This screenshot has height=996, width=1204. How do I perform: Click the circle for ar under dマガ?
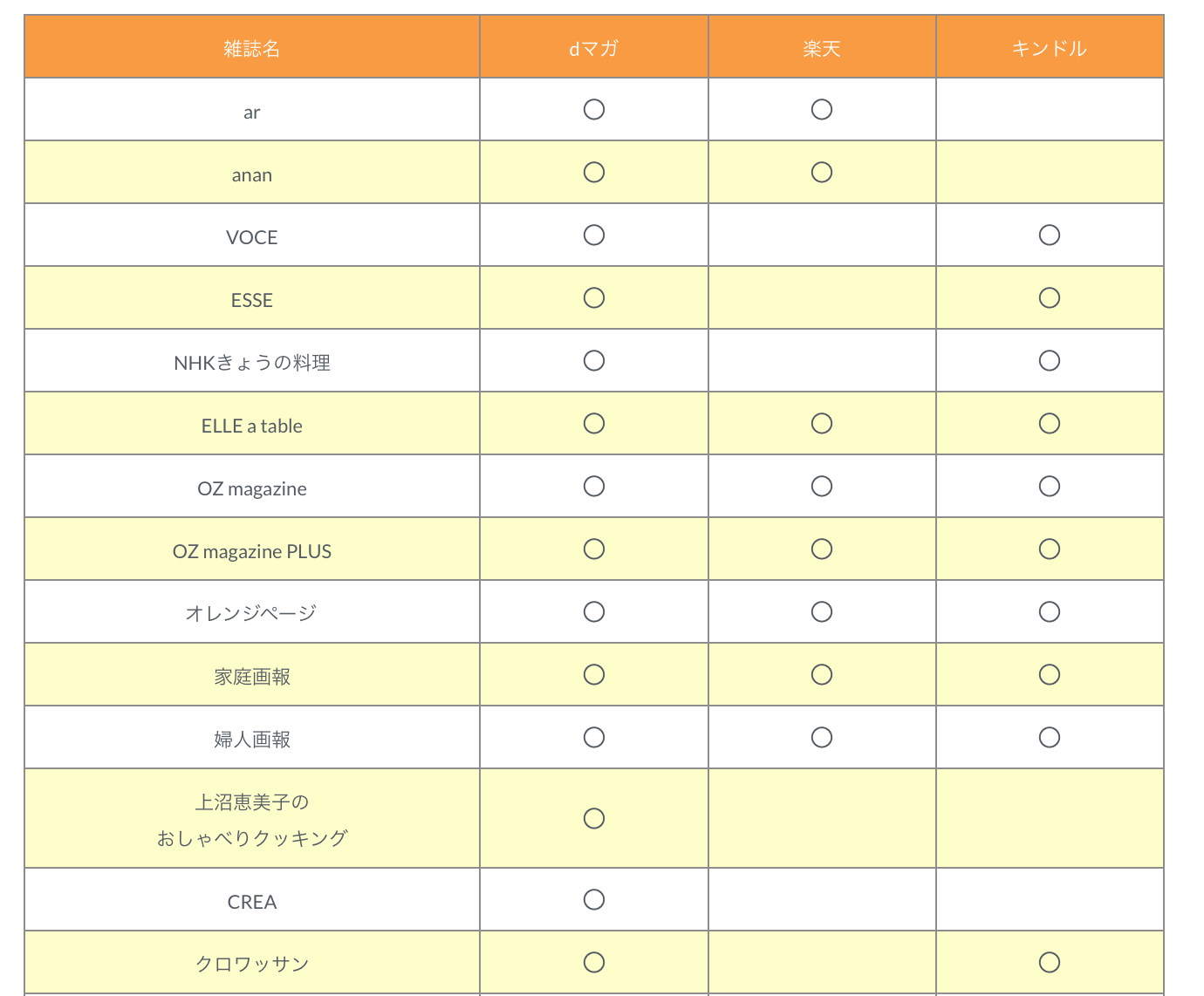(x=594, y=109)
